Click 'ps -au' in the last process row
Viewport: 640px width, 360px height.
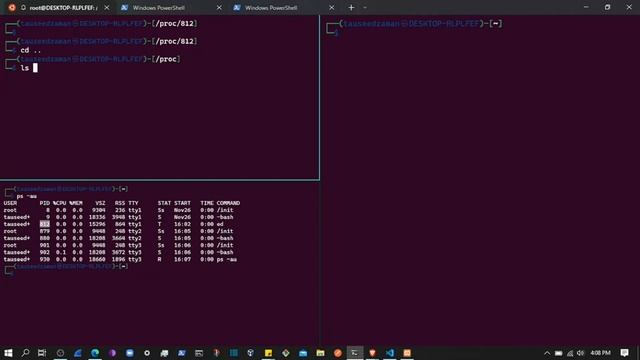(x=227, y=259)
